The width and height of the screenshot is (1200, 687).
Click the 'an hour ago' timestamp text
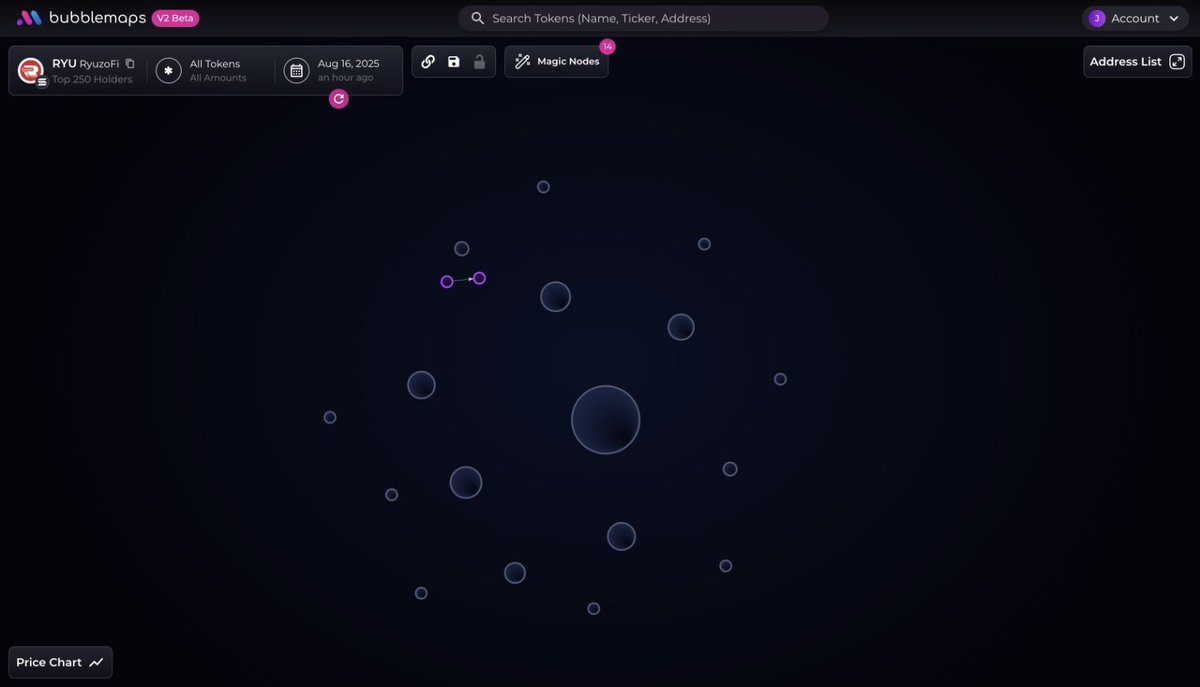tap(346, 78)
